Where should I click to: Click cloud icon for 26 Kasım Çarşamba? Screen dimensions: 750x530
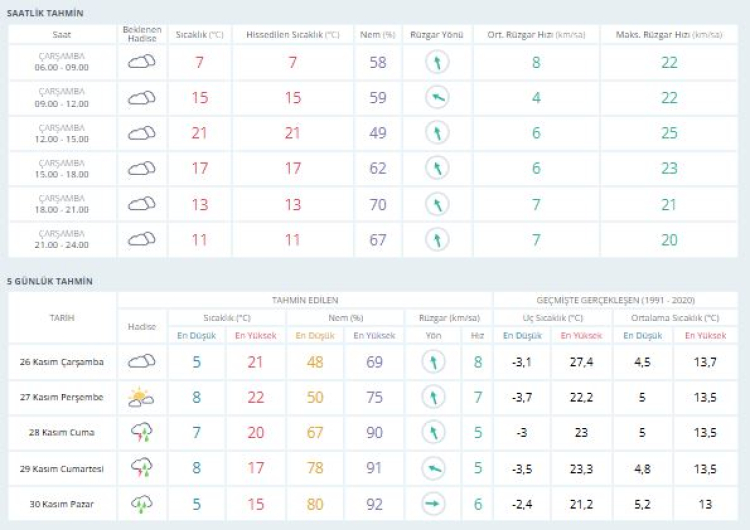coord(141,362)
